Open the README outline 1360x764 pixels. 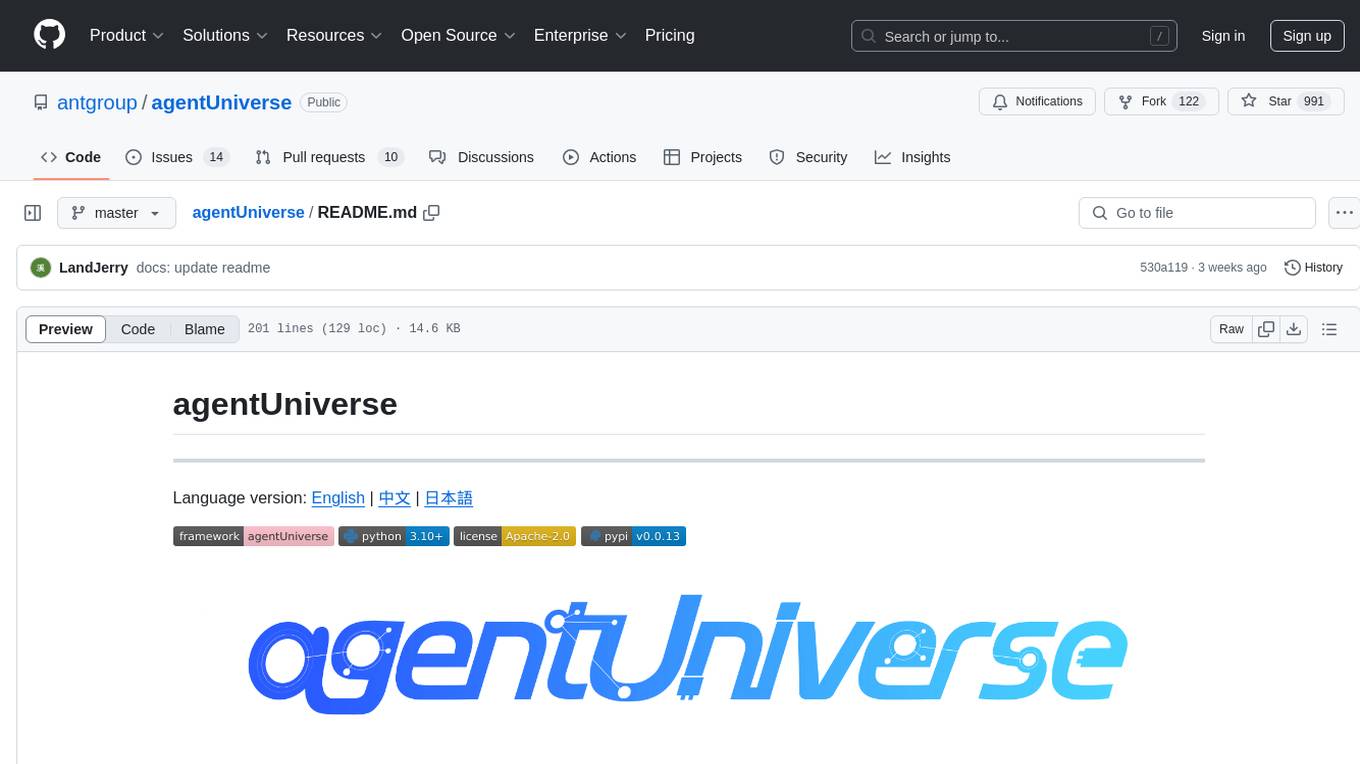[1329, 329]
